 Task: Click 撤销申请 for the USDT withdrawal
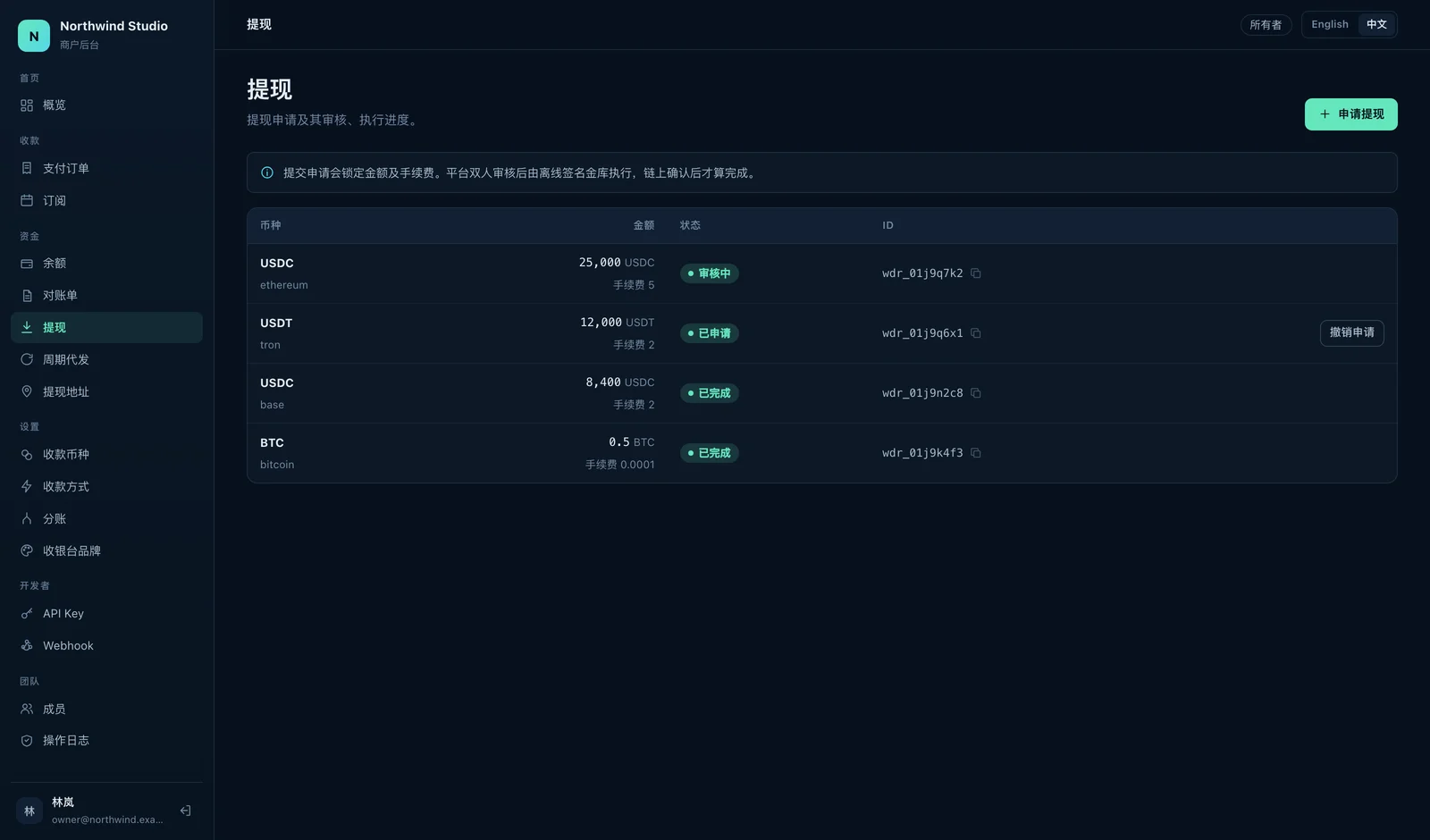point(1351,333)
